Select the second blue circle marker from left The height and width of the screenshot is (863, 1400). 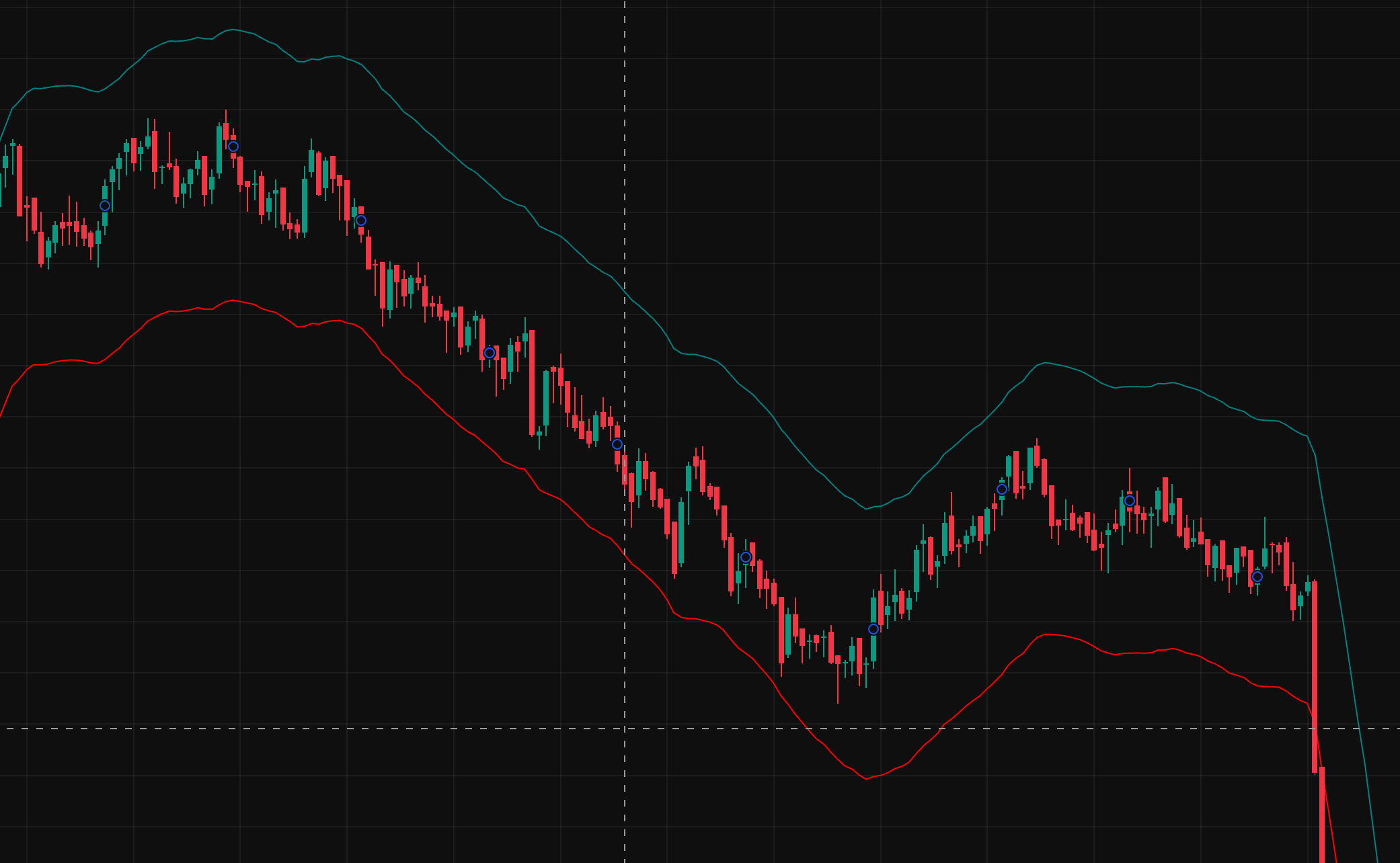pos(233,147)
